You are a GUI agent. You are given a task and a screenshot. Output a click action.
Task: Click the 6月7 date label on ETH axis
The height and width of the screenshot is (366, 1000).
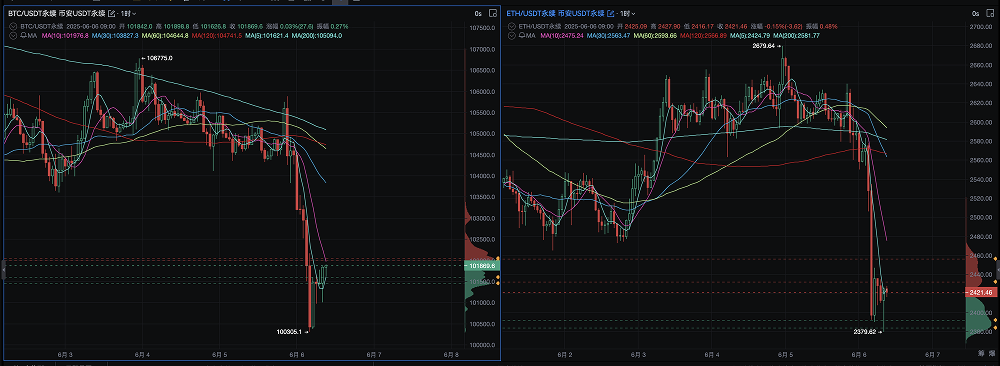[933, 354]
